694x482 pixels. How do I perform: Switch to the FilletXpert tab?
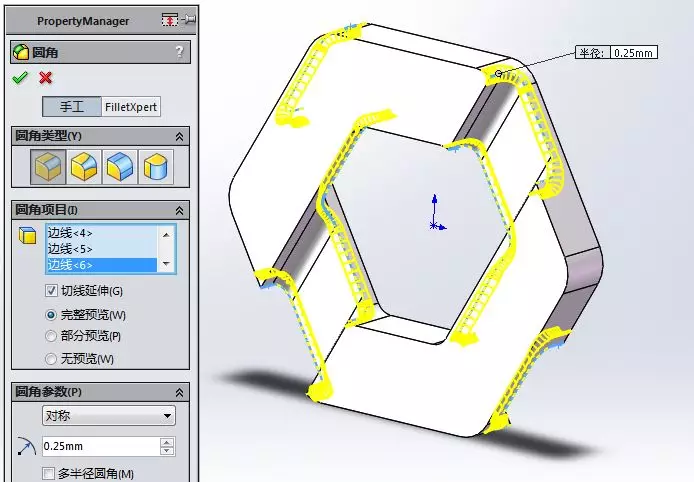131,107
